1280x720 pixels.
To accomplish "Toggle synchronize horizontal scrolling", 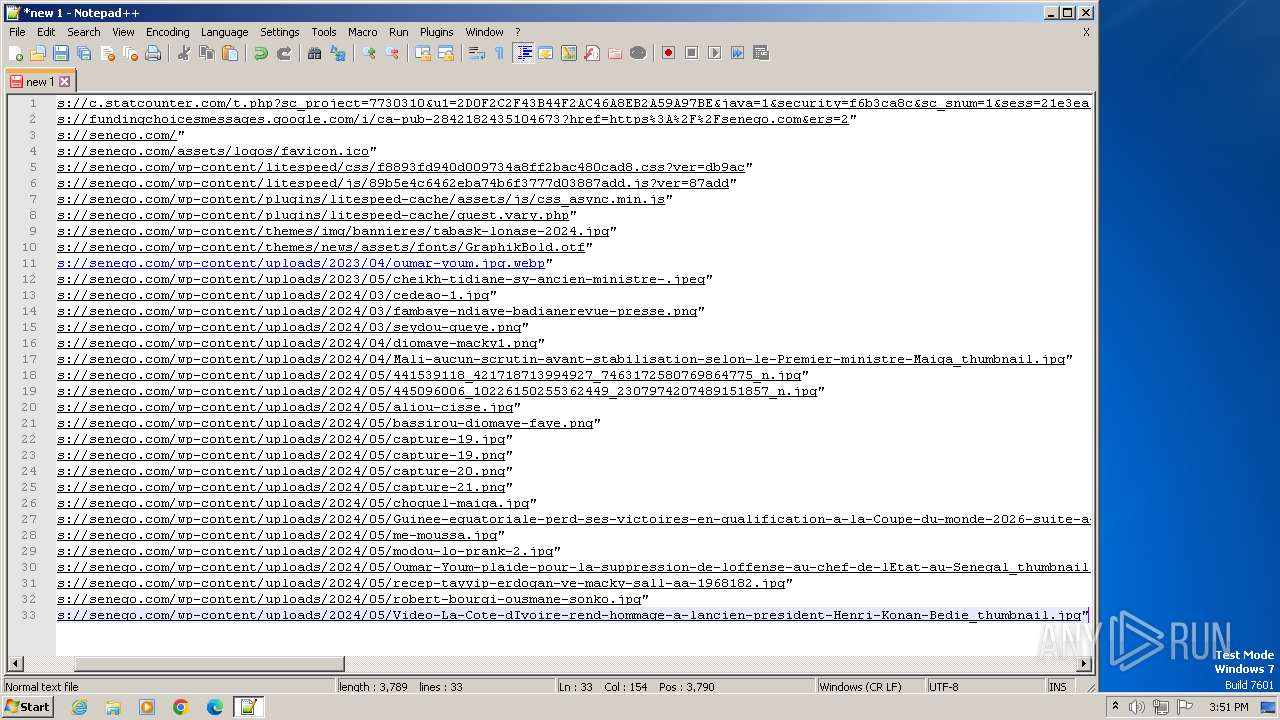I will pos(446,53).
